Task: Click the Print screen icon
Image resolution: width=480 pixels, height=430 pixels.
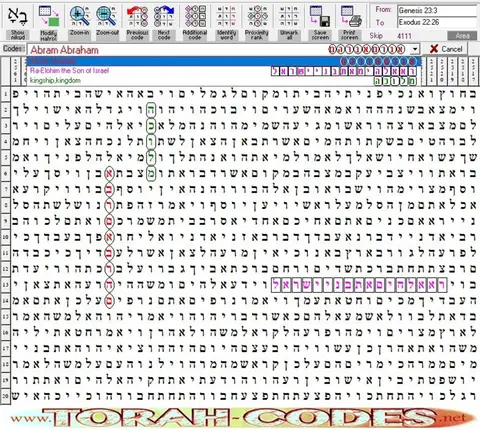Action: [x=351, y=16]
